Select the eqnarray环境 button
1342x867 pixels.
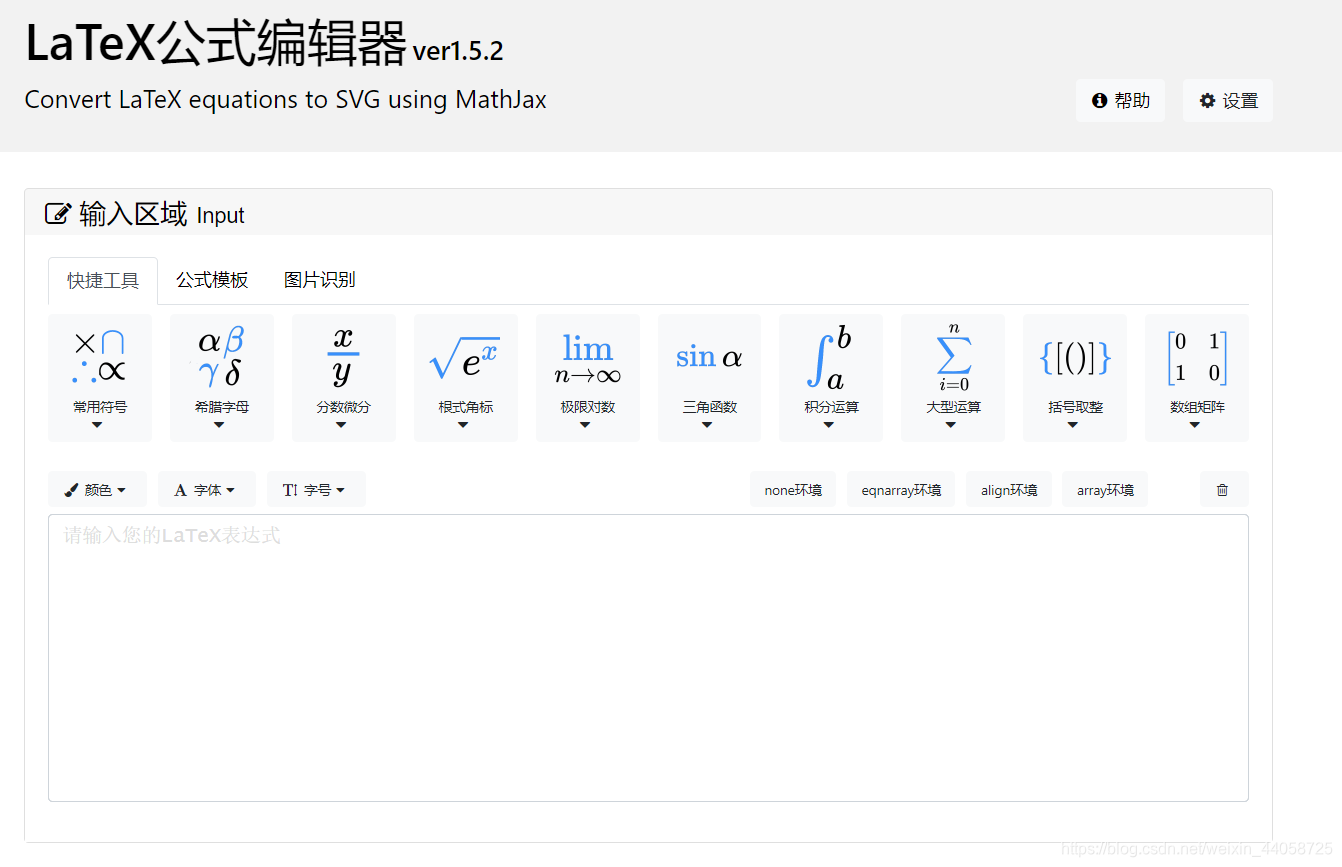pyautogui.click(x=901, y=490)
